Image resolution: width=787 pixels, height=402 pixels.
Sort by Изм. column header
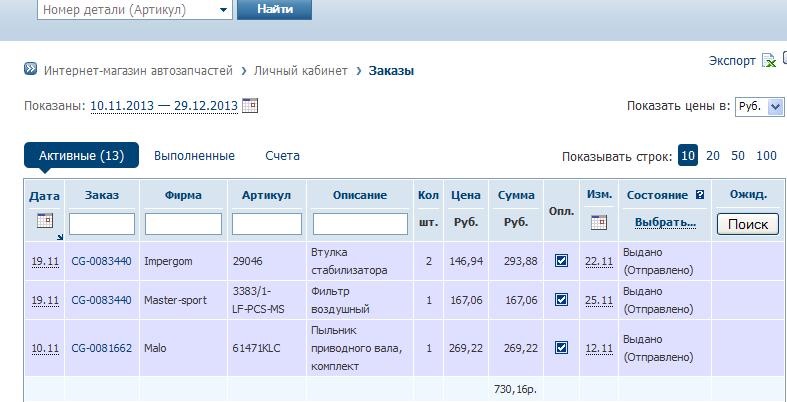pos(599,195)
